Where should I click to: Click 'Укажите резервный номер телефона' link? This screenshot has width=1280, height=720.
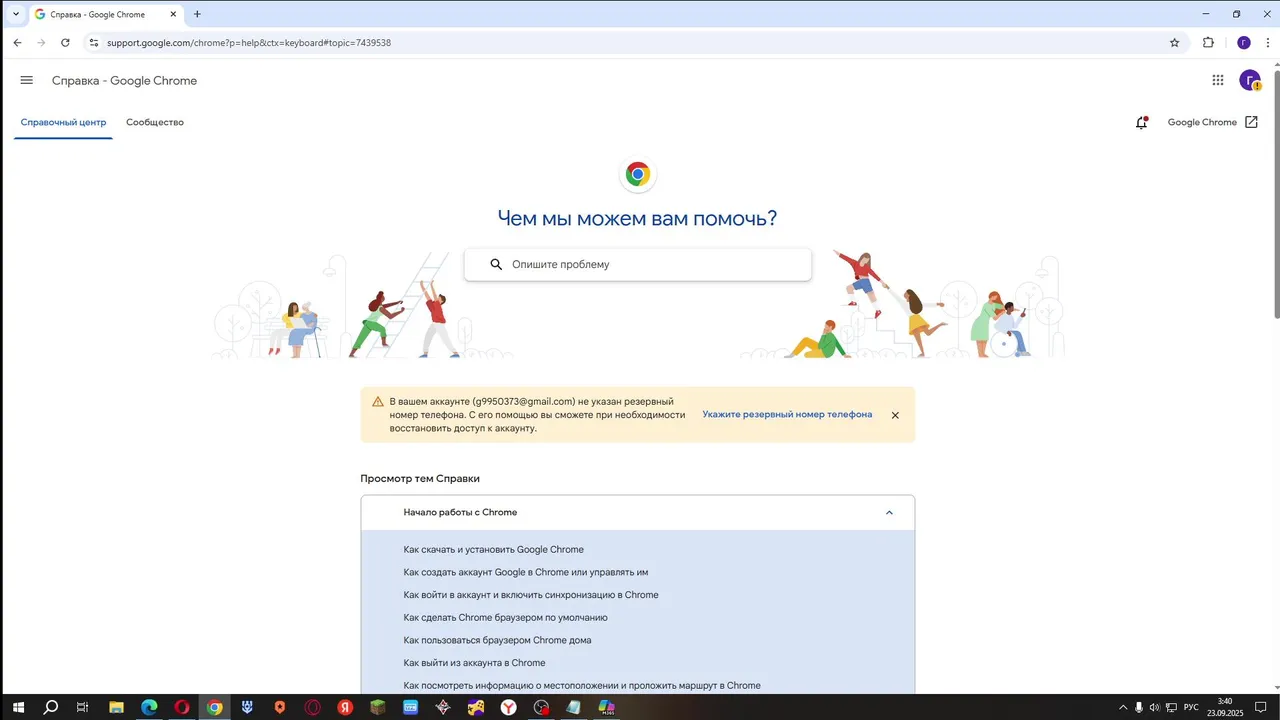coord(787,414)
